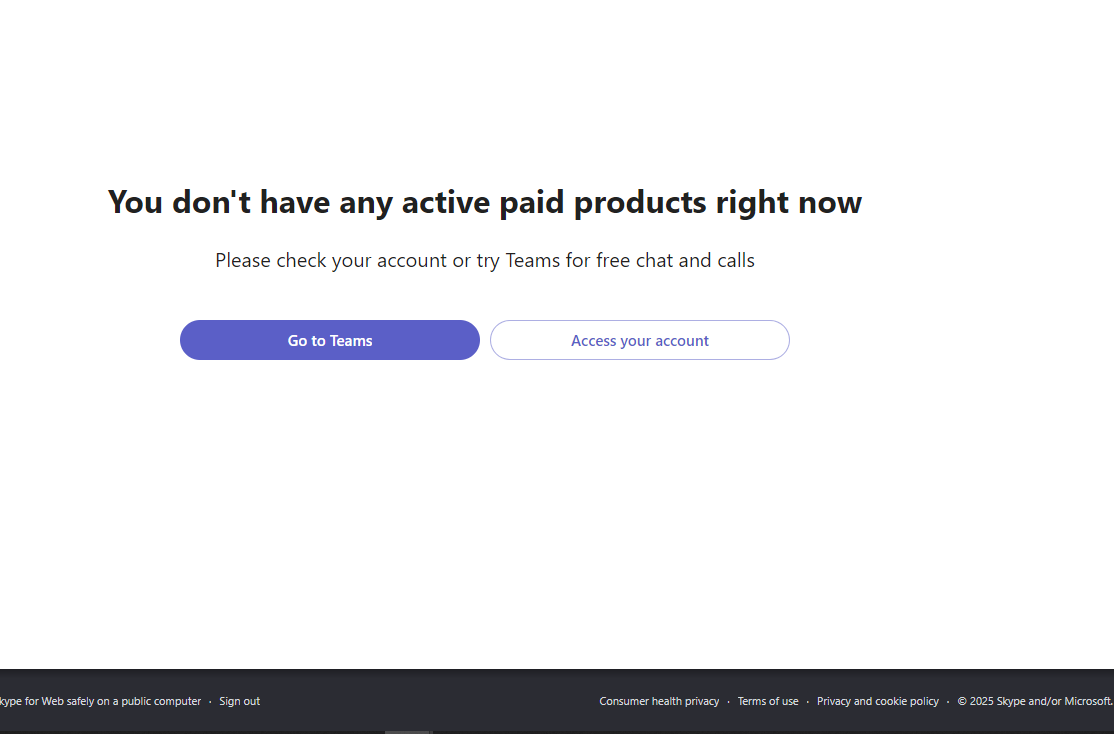This screenshot has height=734, width=1114.
Task: Click the 'You don't have any active paid products' heading
Action: click(485, 202)
